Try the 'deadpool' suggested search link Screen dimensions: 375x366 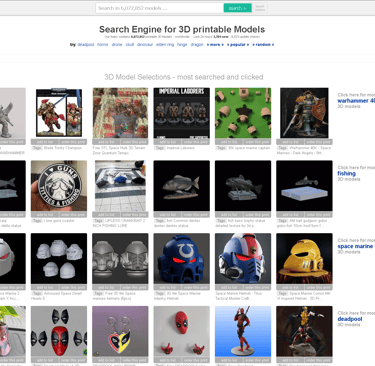pos(86,45)
